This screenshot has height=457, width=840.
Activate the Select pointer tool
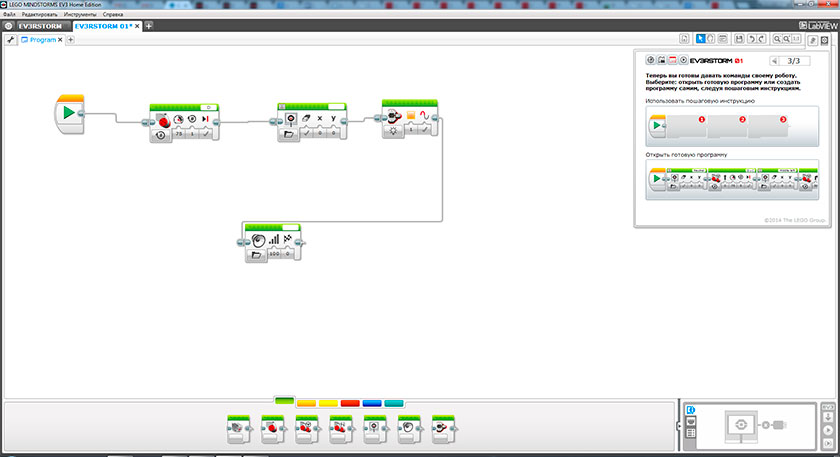pyautogui.click(x=700, y=39)
